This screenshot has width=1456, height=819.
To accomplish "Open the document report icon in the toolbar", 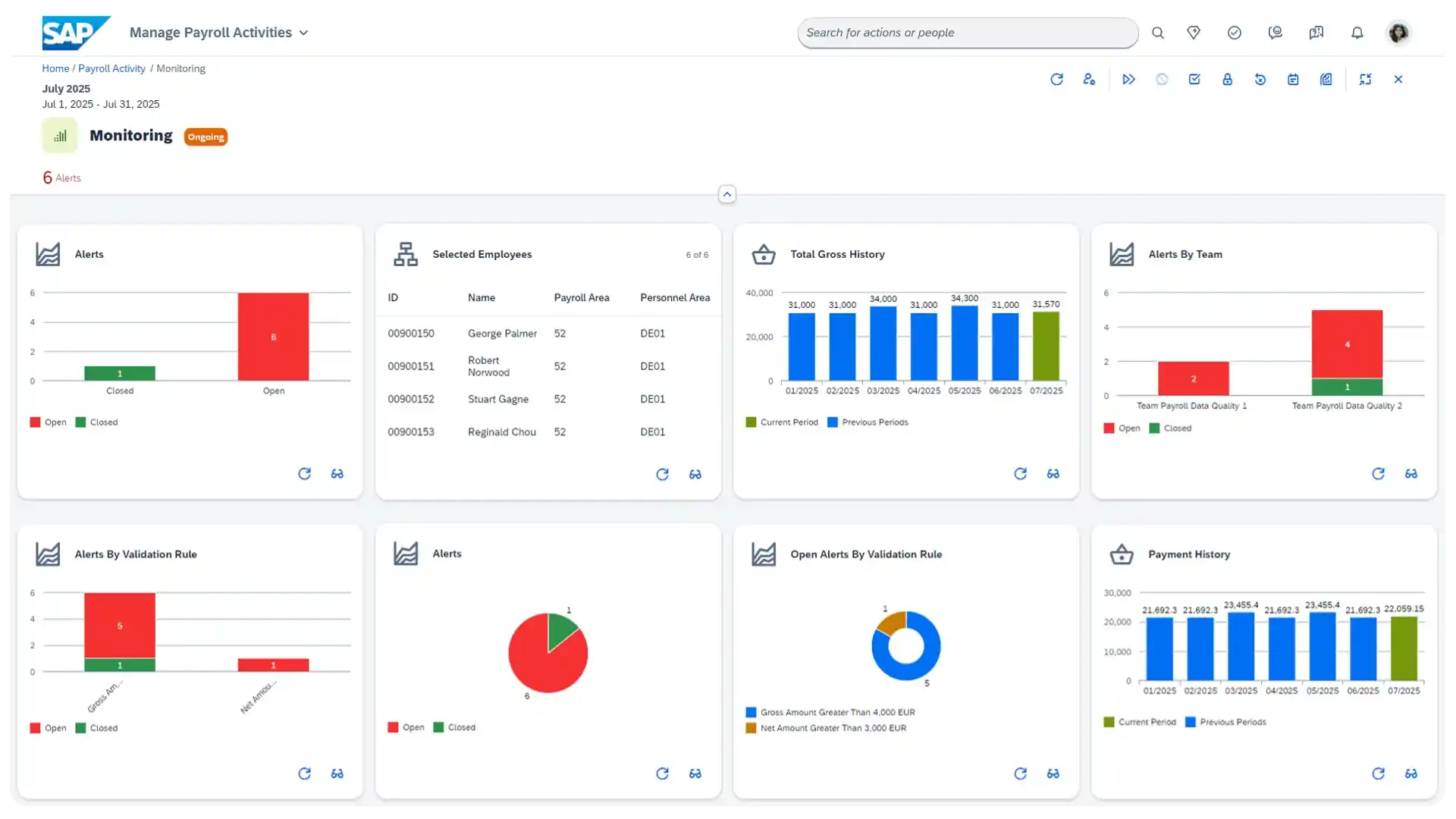I will (x=1326, y=79).
